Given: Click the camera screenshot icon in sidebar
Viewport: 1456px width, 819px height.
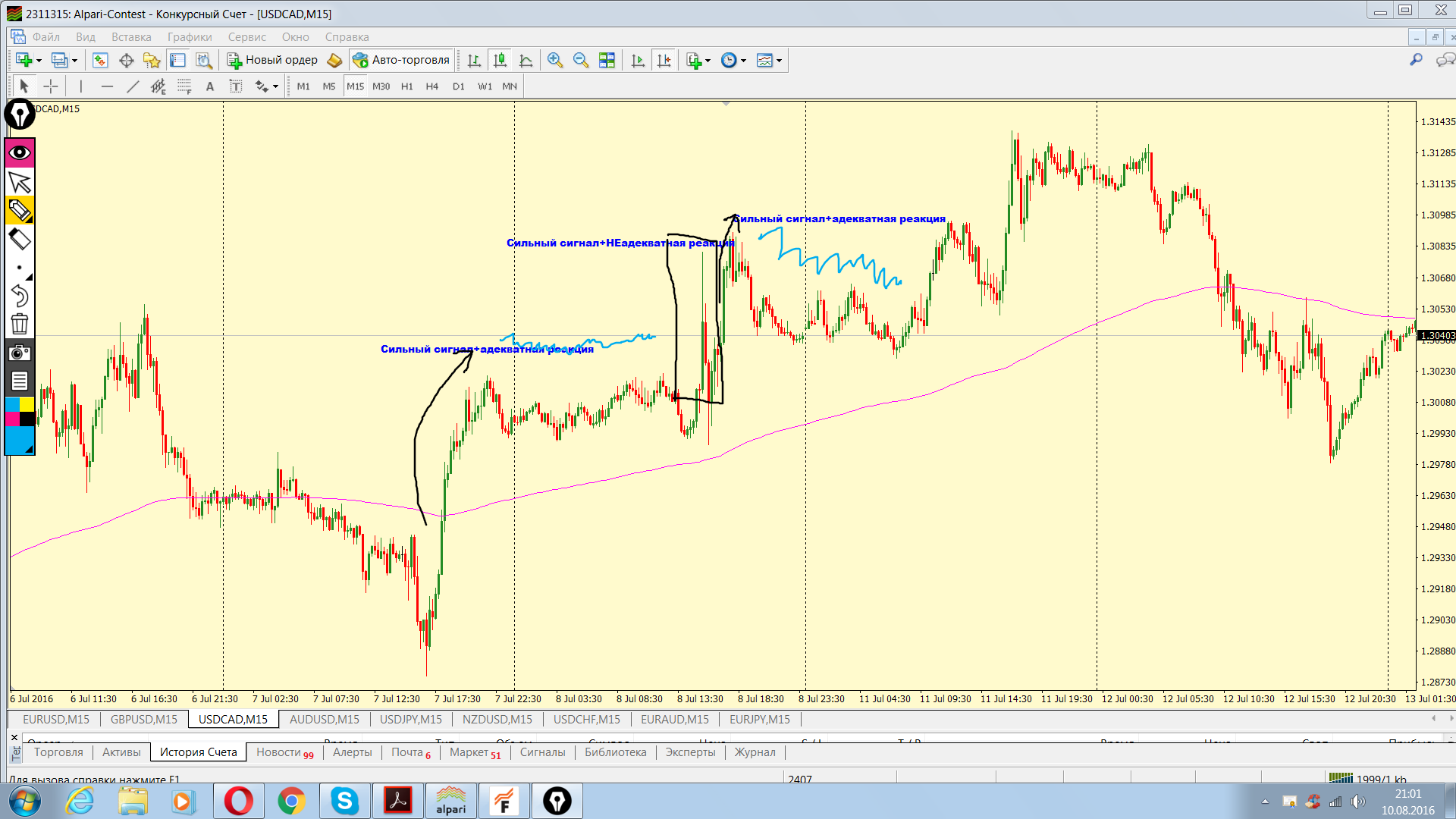Looking at the screenshot, I should [20, 353].
